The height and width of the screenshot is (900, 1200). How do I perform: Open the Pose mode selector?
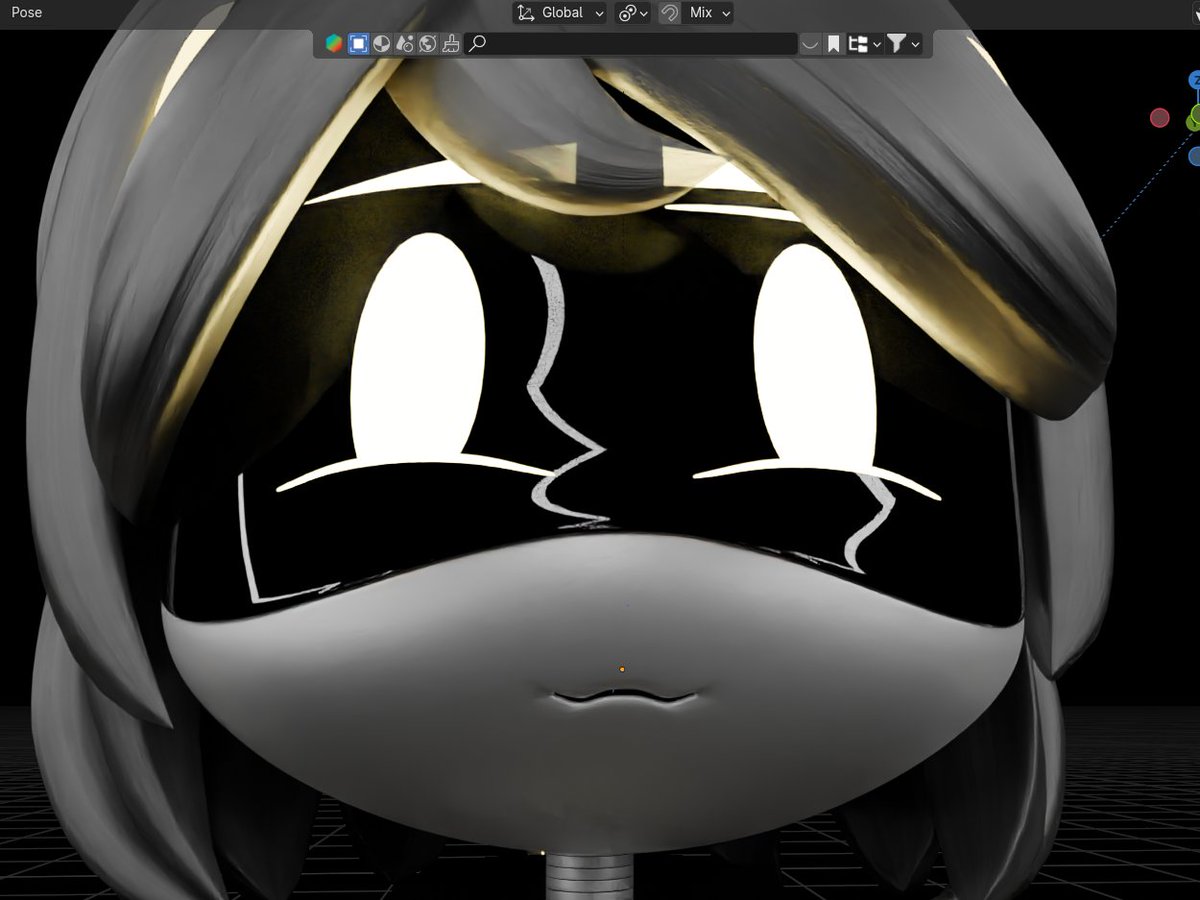[x=27, y=13]
